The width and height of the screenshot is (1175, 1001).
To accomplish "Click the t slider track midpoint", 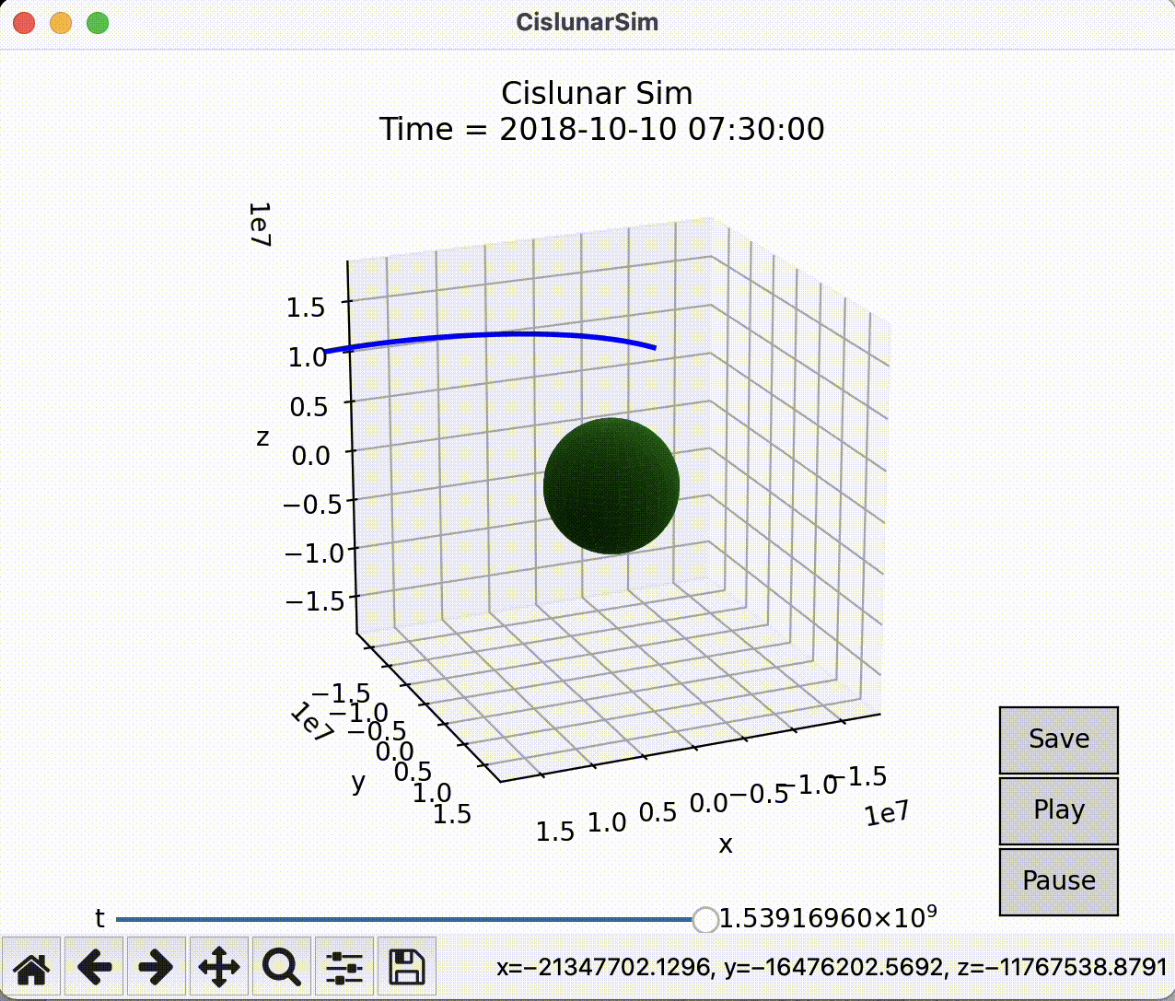I will 411,919.
